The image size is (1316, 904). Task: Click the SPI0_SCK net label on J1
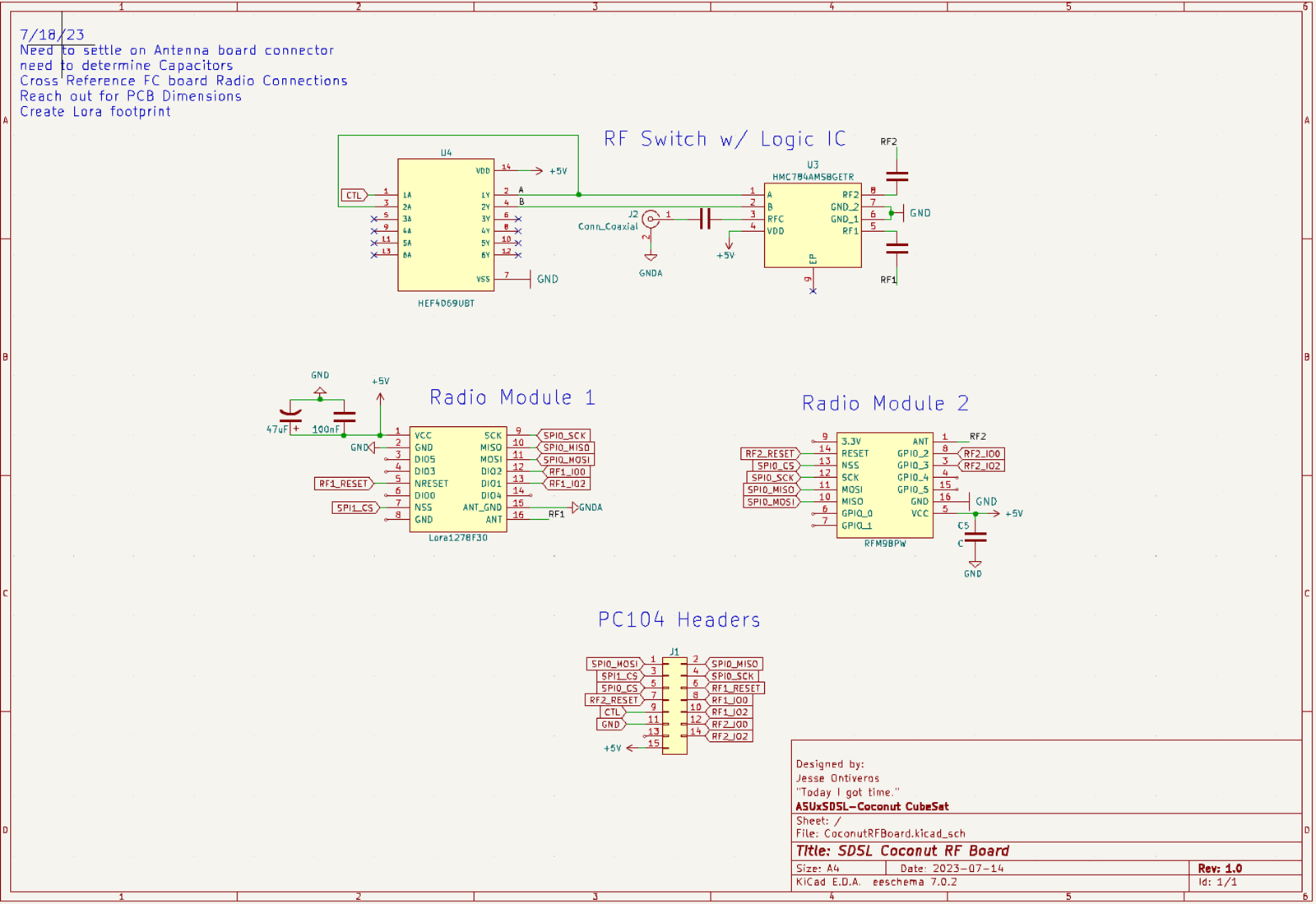(x=731, y=676)
